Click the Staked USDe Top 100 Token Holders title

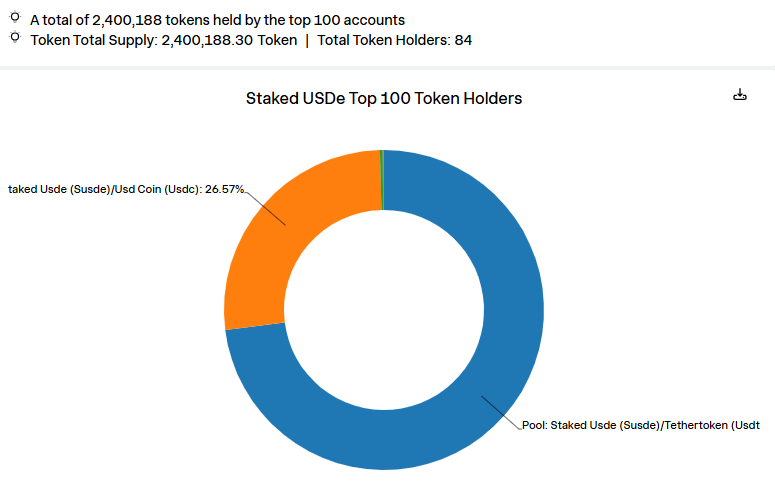click(x=384, y=99)
